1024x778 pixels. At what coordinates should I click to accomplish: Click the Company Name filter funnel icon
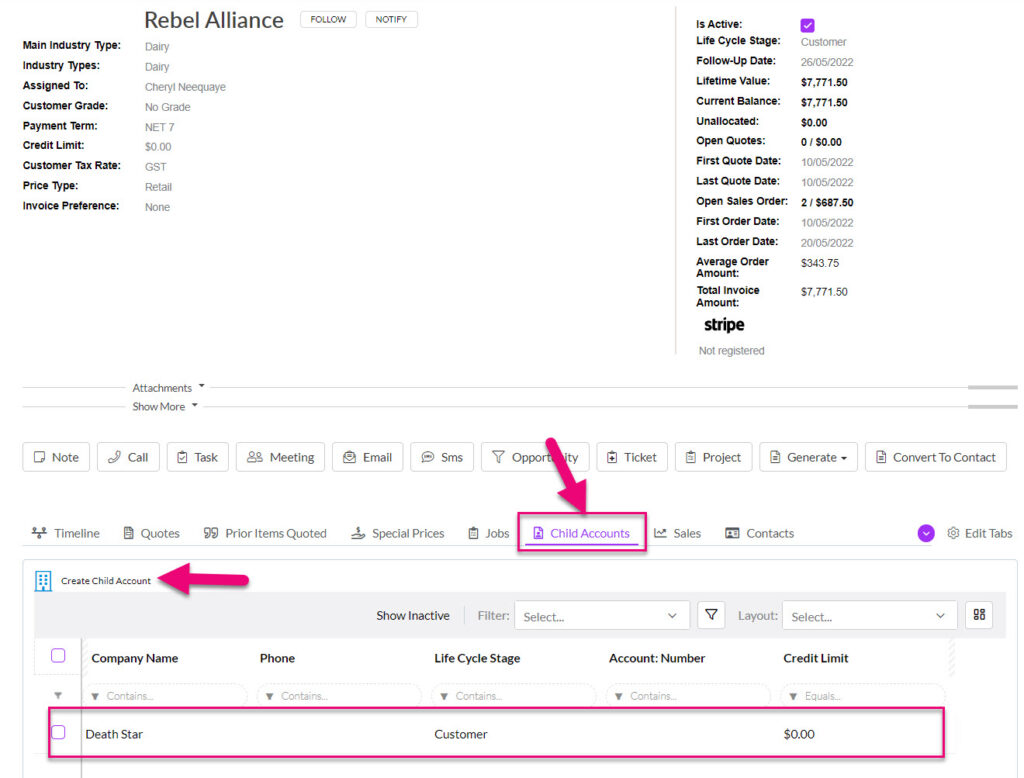pos(95,696)
